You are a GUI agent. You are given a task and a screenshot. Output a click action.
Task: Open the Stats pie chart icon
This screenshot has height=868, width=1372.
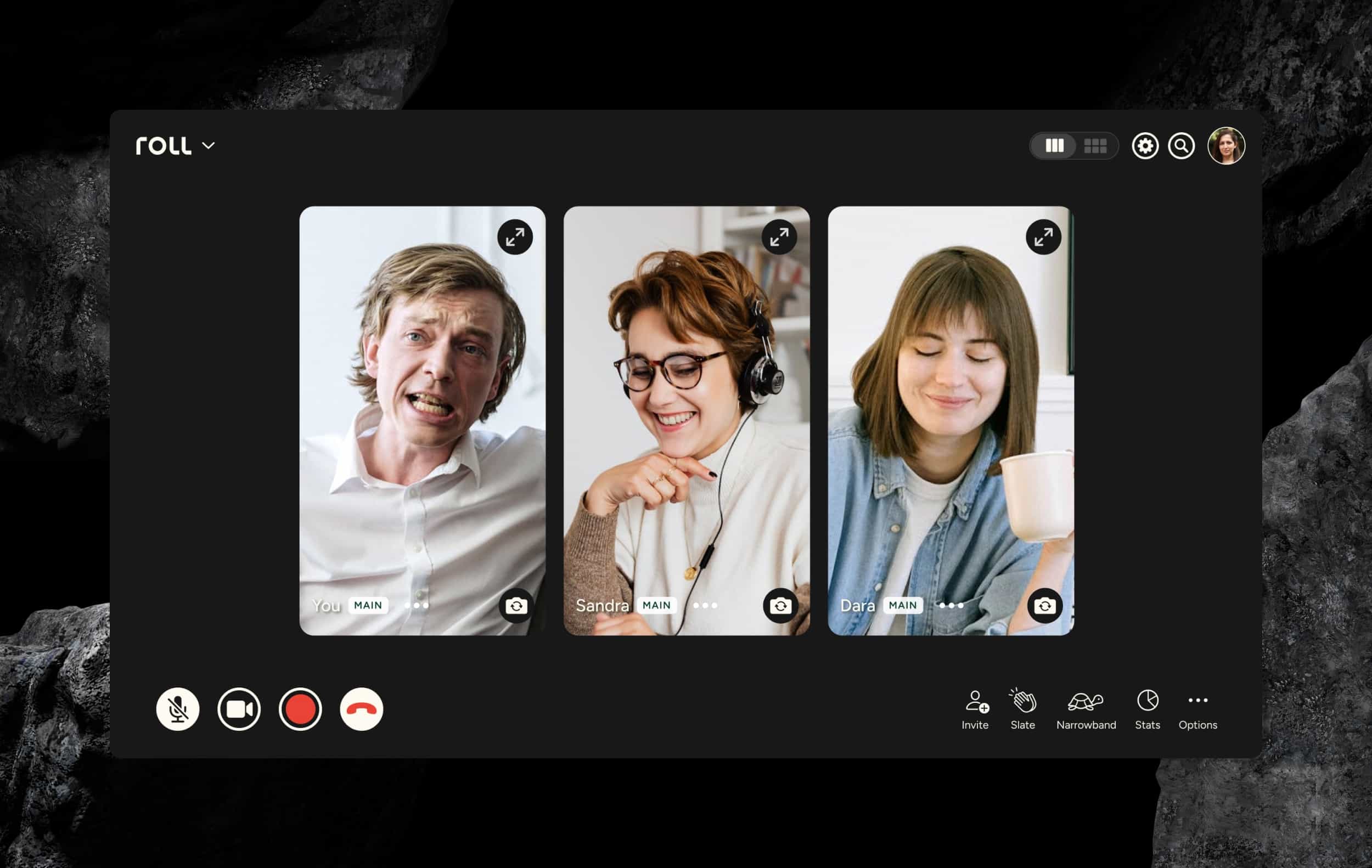[x=1147, y=701]
